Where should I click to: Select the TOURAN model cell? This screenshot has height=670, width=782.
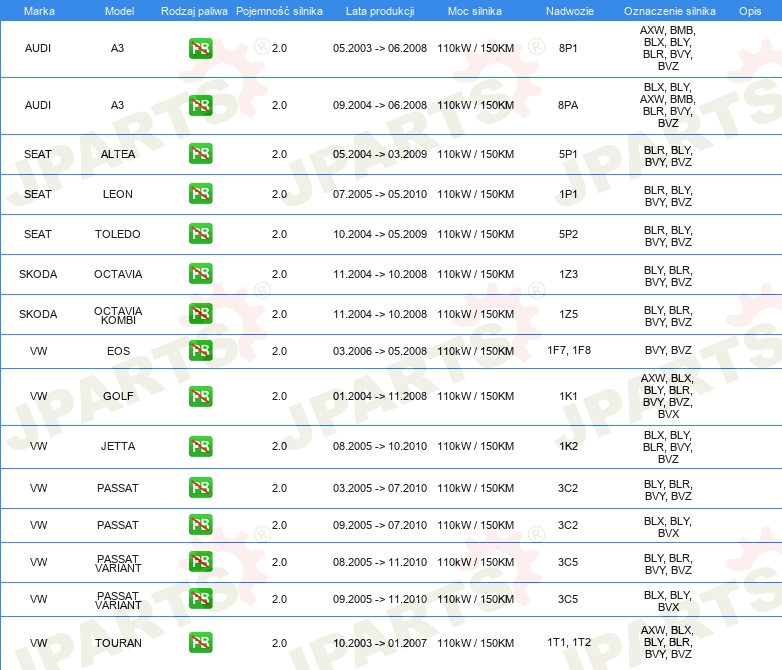pos(118,643)
